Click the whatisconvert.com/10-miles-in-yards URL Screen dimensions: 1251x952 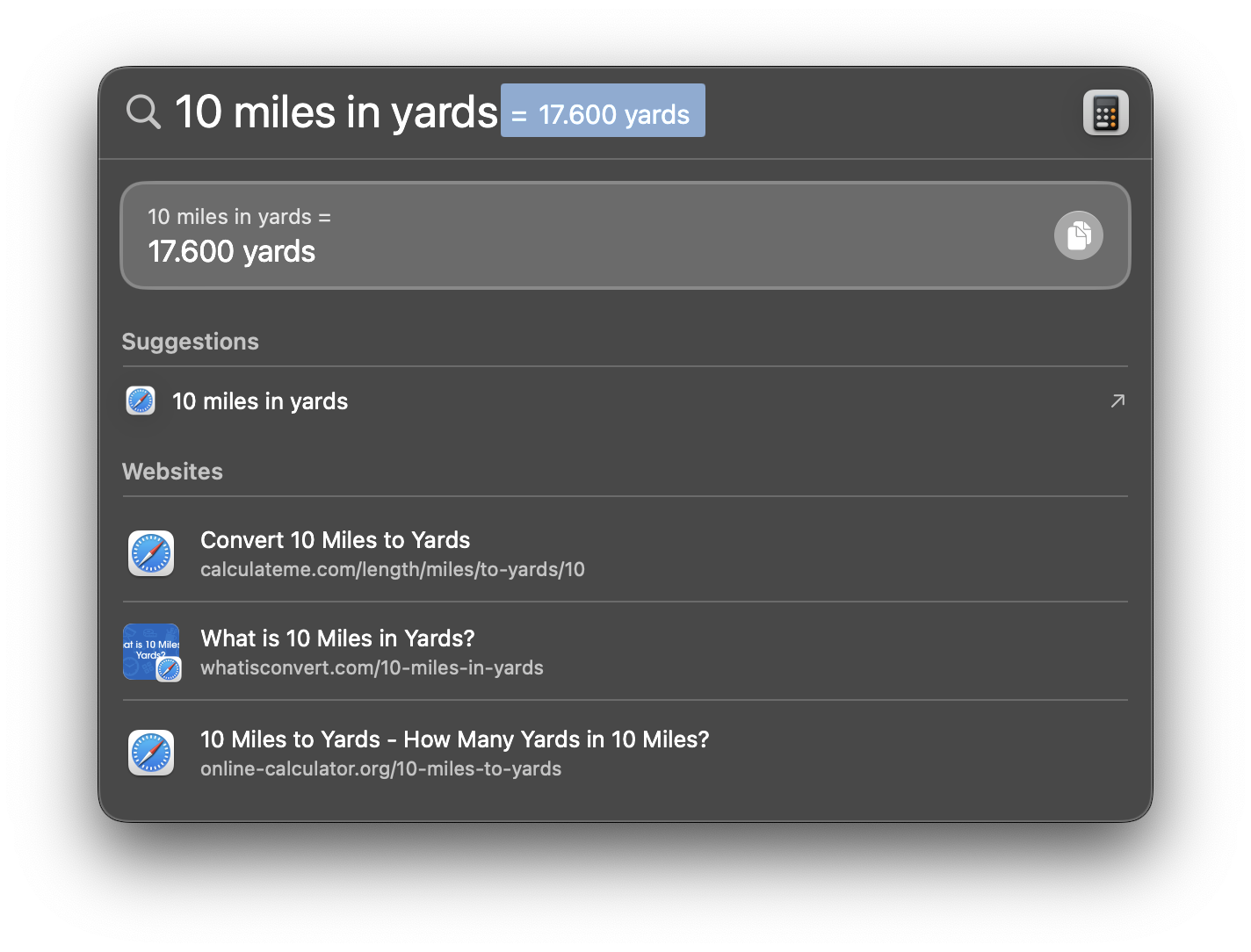(372, 668)
